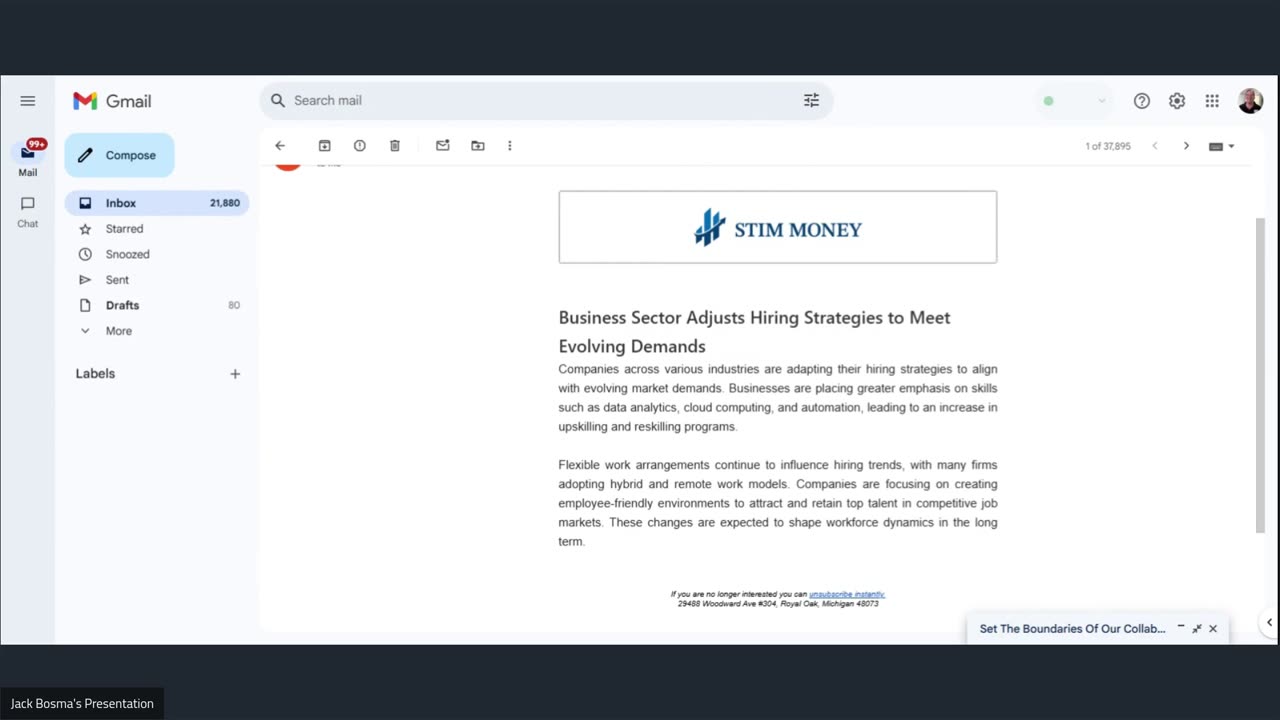This screenshot has width=1280, height=720.
Task: Open the active status dropdown
Action: 1075,101
